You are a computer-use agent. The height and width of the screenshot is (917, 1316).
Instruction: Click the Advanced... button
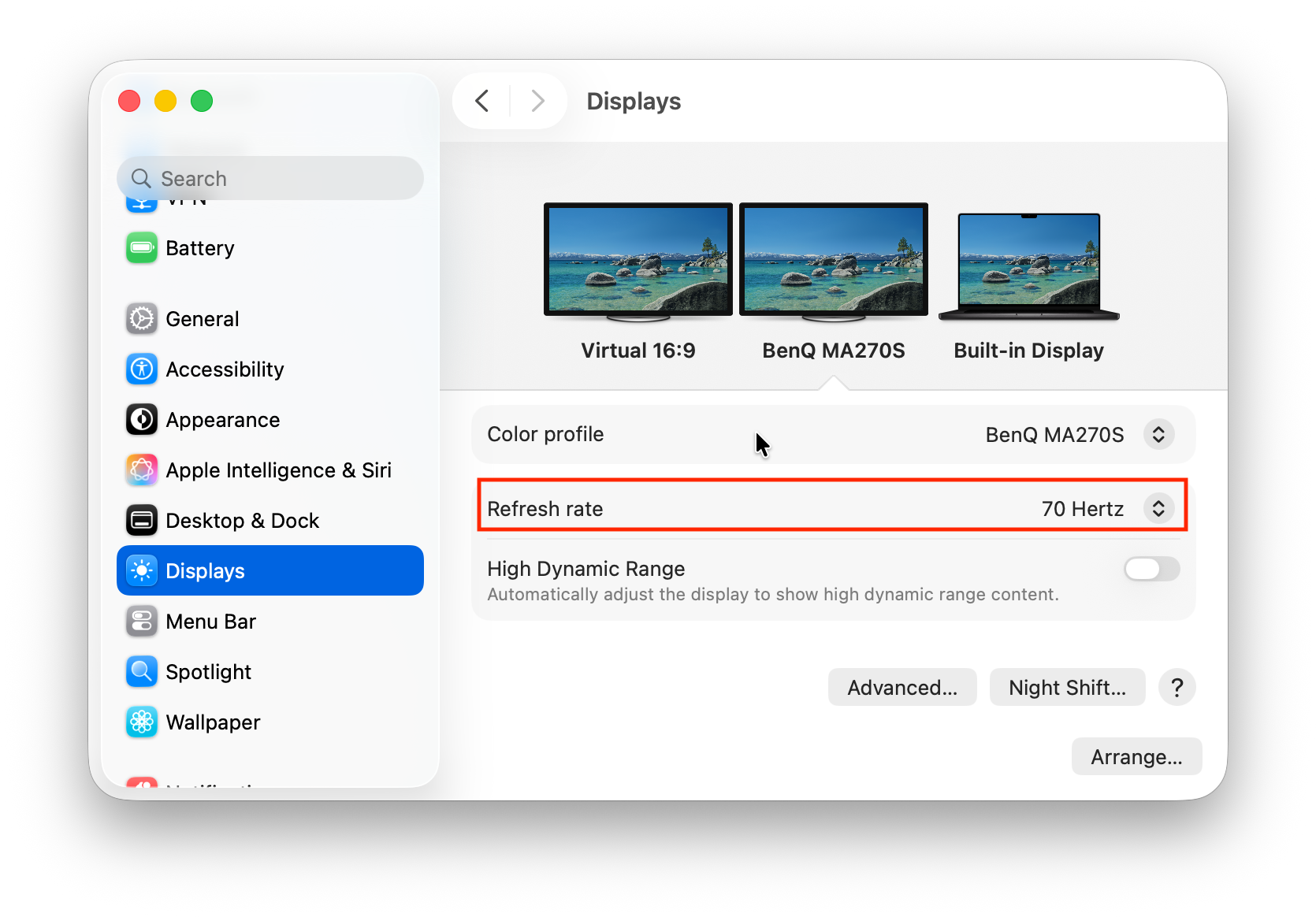(902, 688)
